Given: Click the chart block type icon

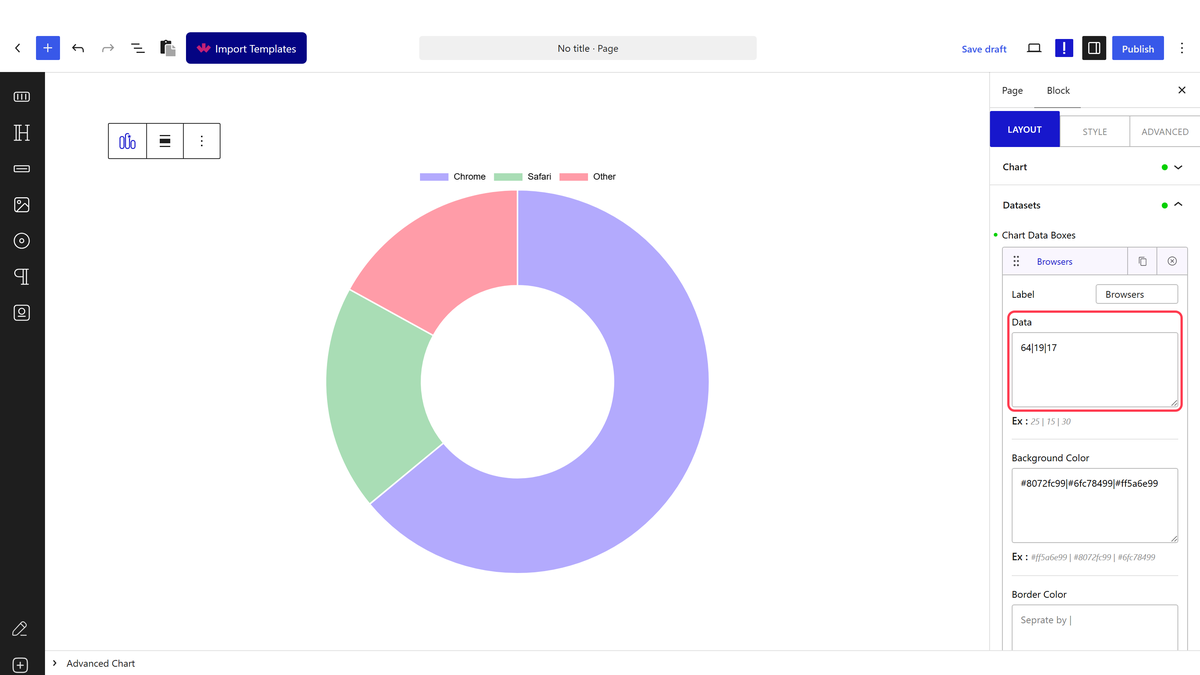Looking at the screenshot, I should click(127, 141).
